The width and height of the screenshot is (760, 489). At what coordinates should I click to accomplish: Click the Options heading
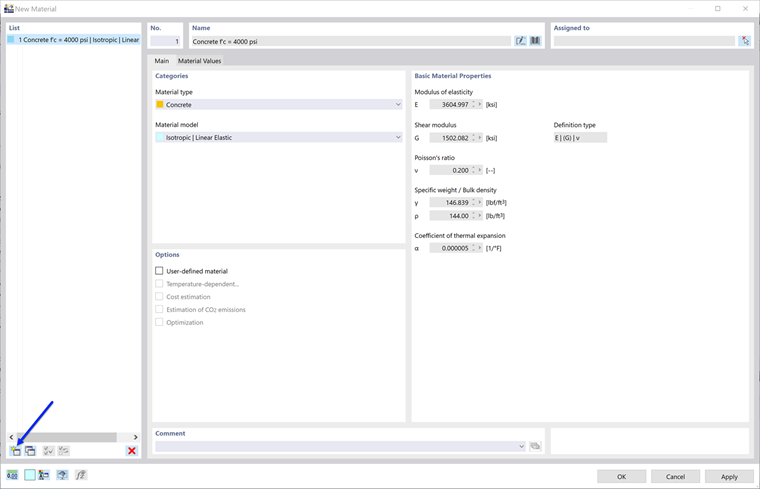click(167, 255)
